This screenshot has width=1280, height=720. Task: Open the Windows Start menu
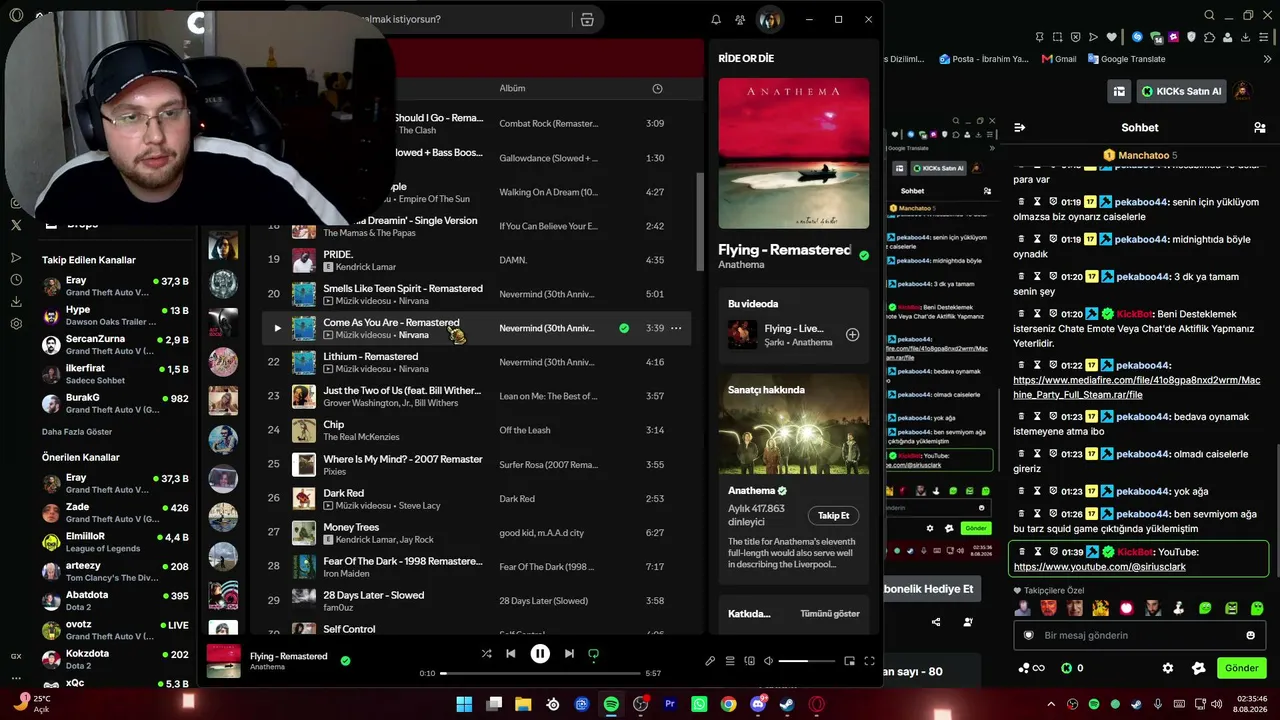click(464, 704)
